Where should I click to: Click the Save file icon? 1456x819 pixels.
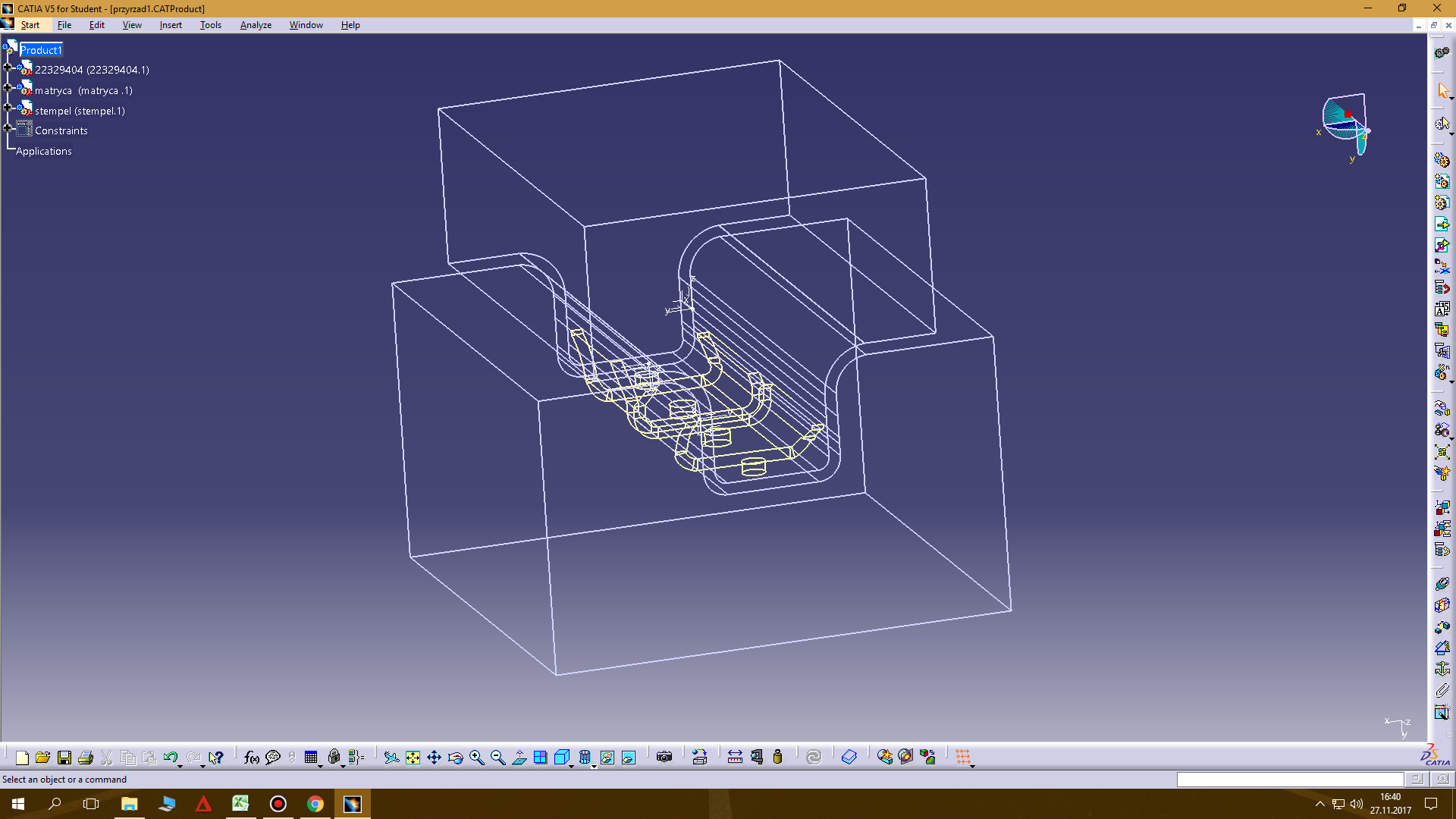coord(64,758)
